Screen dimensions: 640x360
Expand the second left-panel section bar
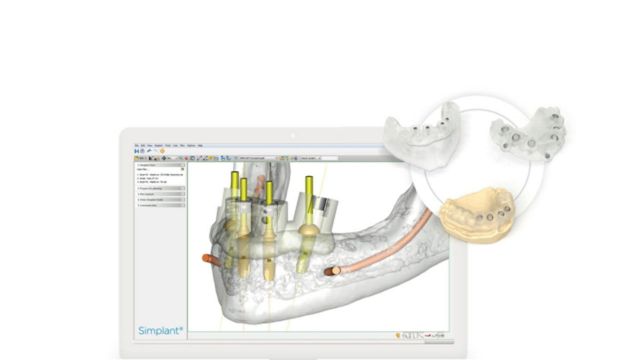pyautogui.click(x=161, y=189)
